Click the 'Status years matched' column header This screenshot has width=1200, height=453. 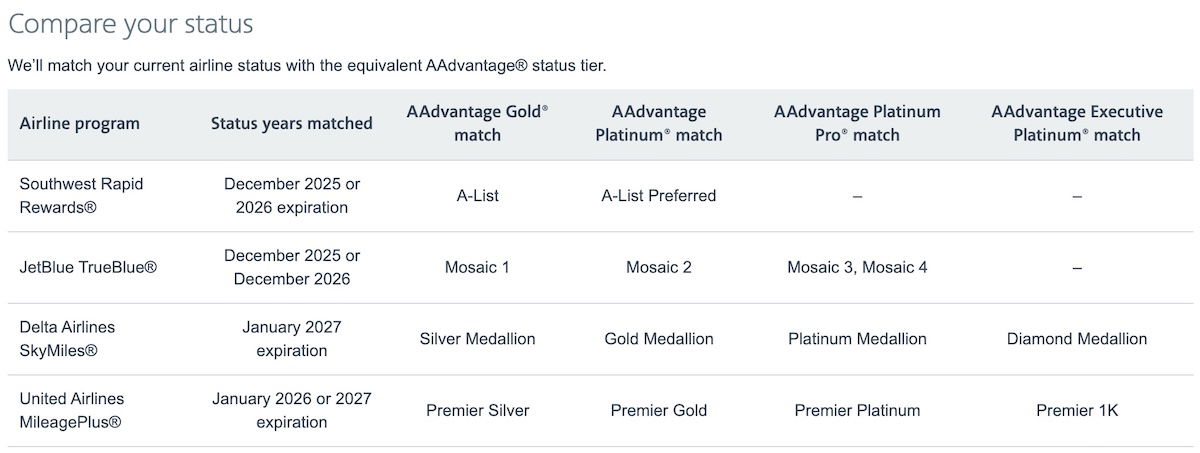coord(291,124)
